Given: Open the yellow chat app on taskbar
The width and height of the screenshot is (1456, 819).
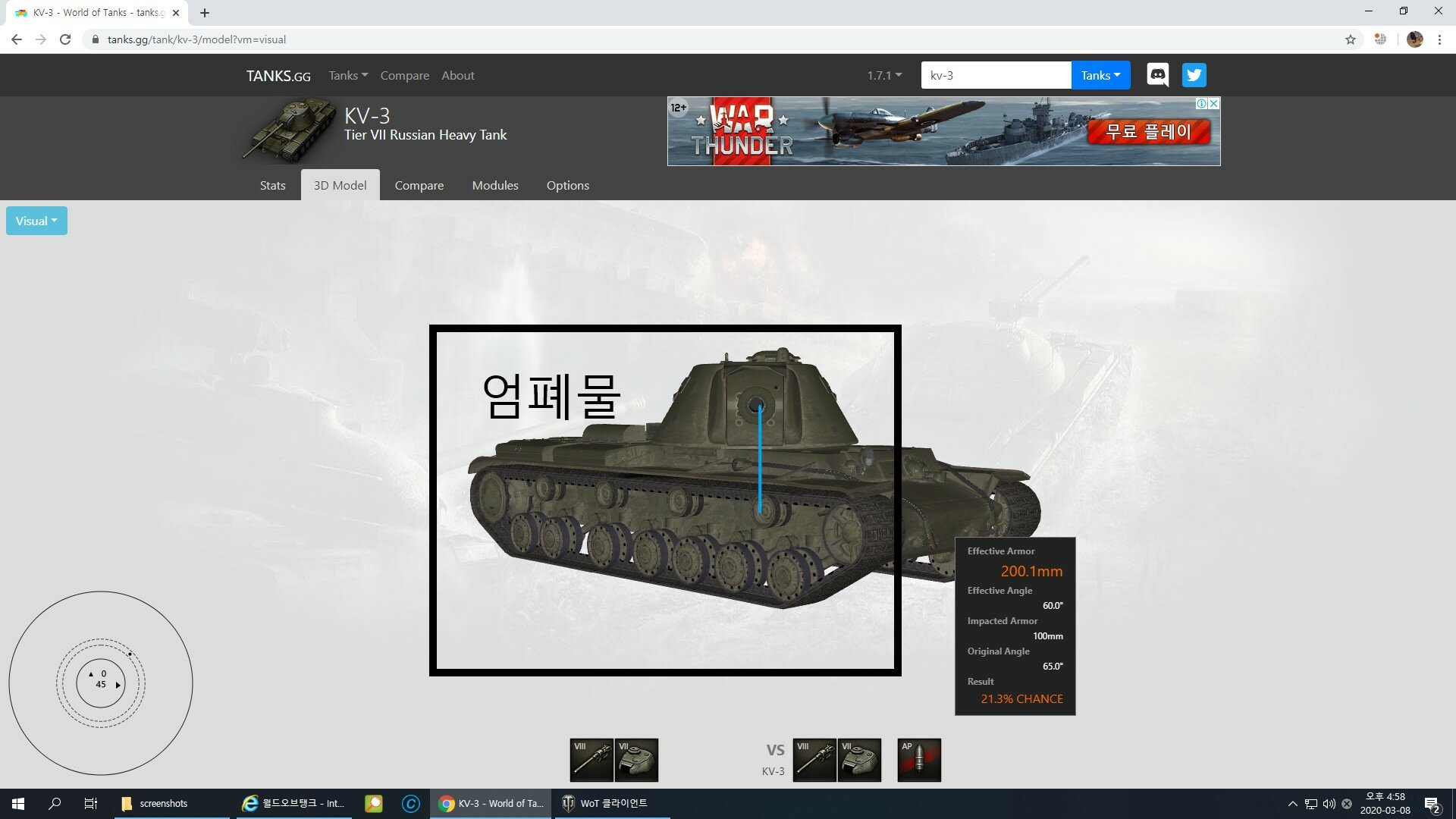Looking at the screenshot, I should (374, 804).
